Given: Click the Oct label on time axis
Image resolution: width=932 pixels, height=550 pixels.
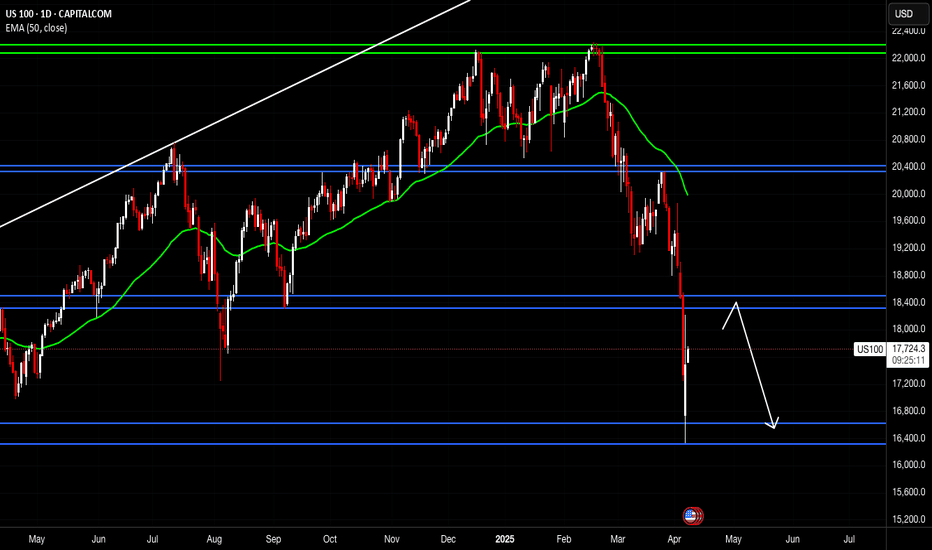Looking at the screenshot, I should pyautogui.click(x=330, y=539).
